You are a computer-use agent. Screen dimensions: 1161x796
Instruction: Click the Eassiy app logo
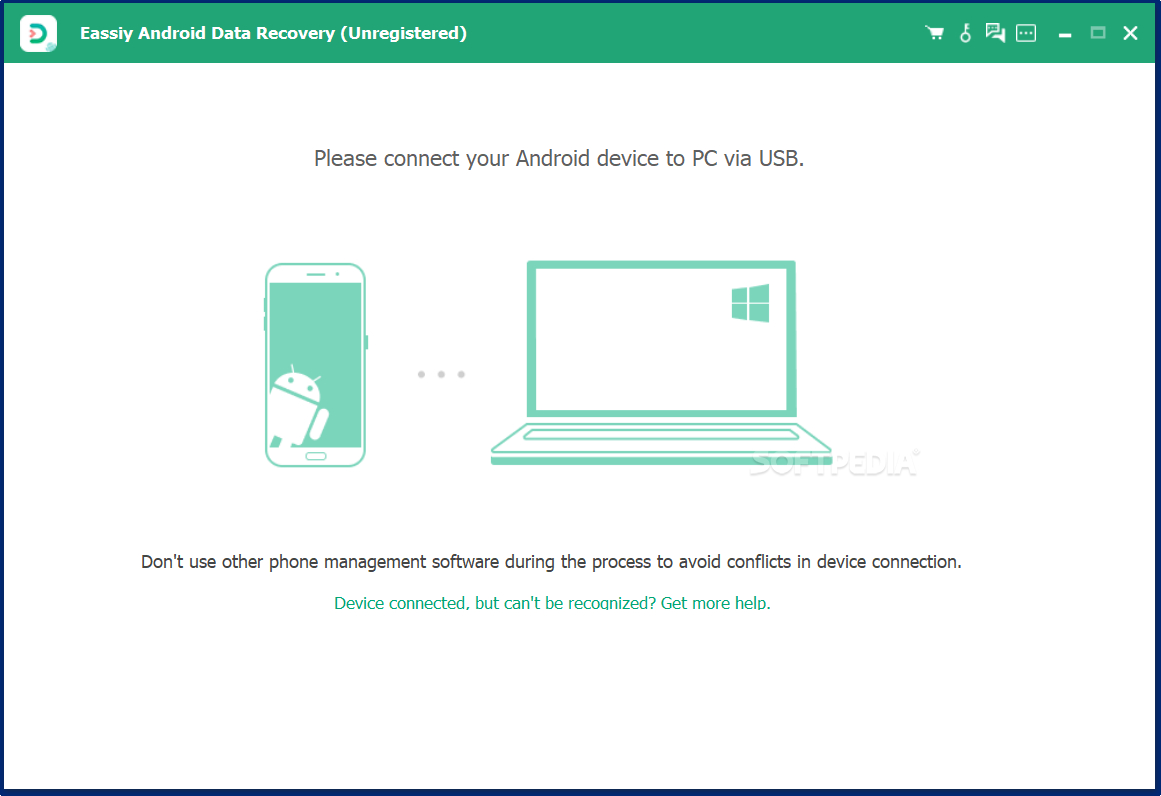[39, 33]
